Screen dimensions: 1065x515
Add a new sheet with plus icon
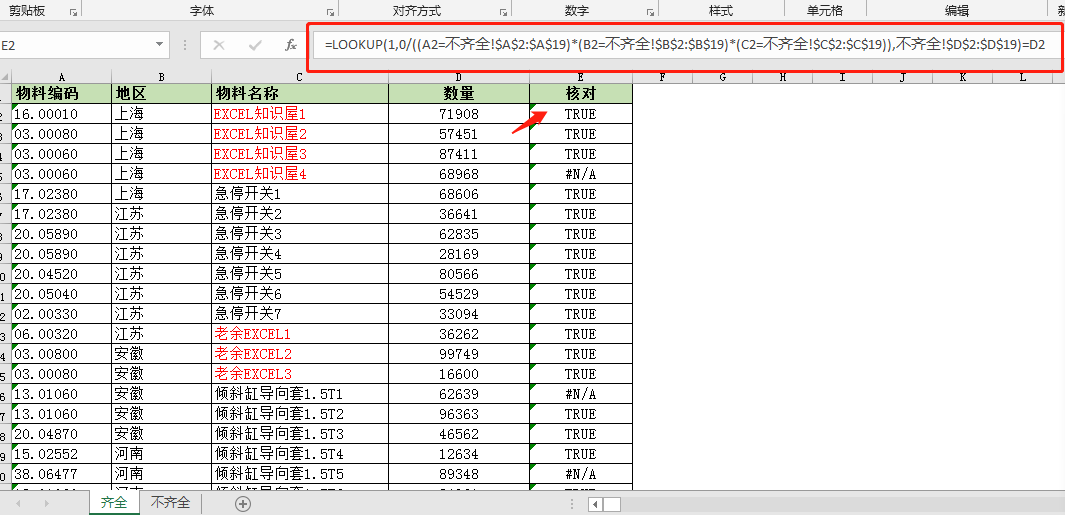[242, 504]
